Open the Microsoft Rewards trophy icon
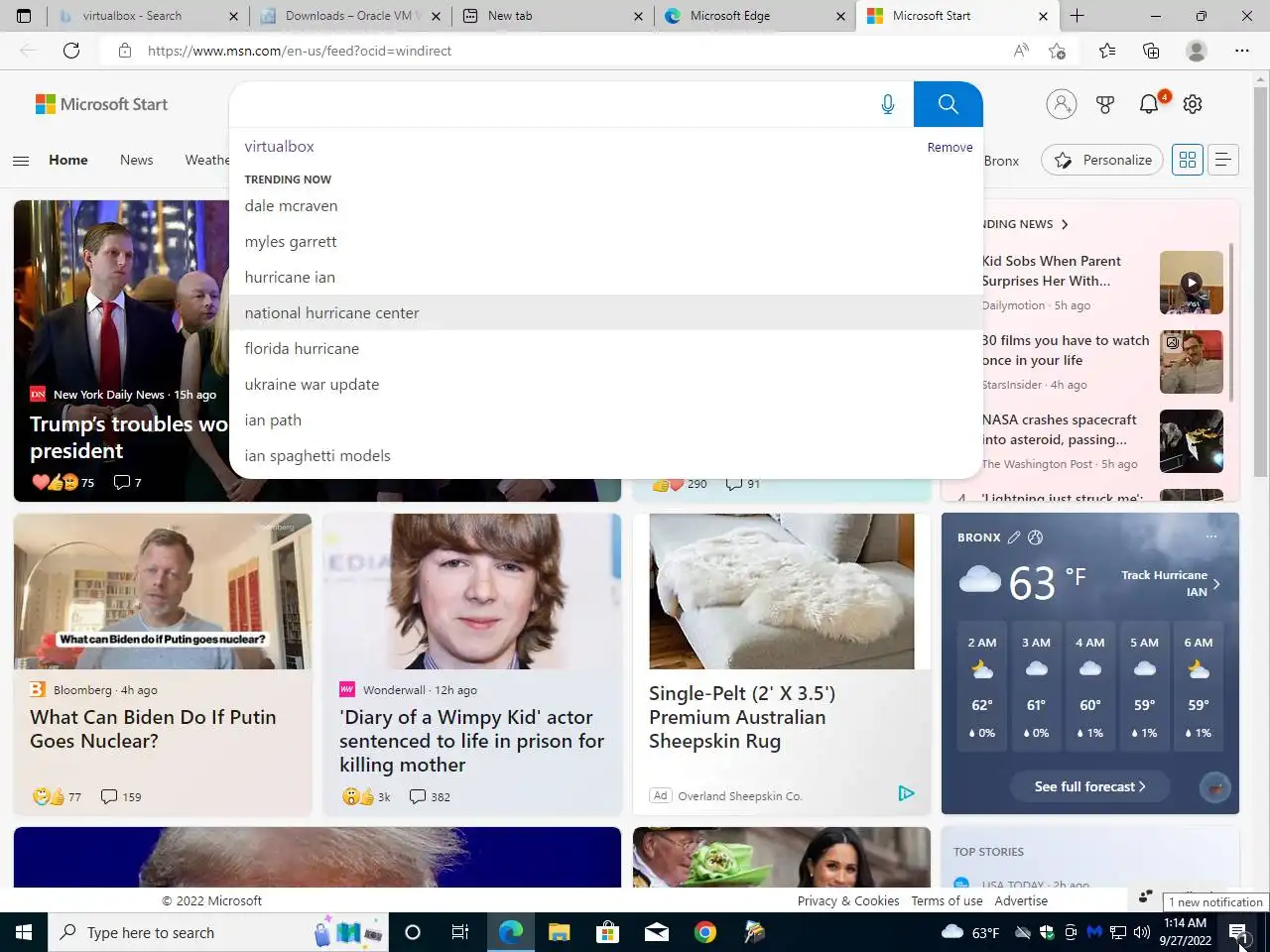This screenshot has height=952, width=1270. (1105, 104)
